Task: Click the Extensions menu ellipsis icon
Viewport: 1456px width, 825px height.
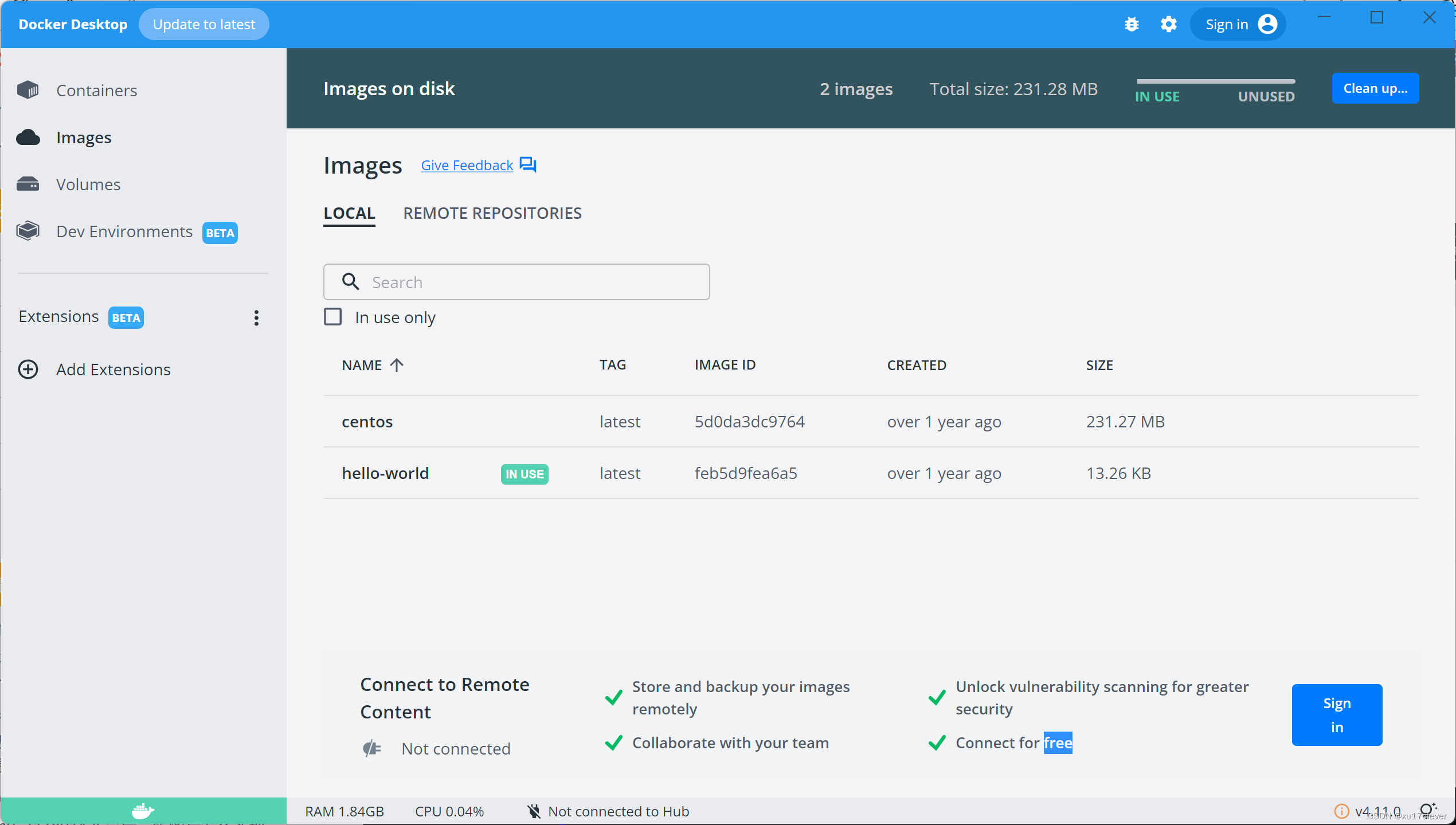Action: point(256,318)
